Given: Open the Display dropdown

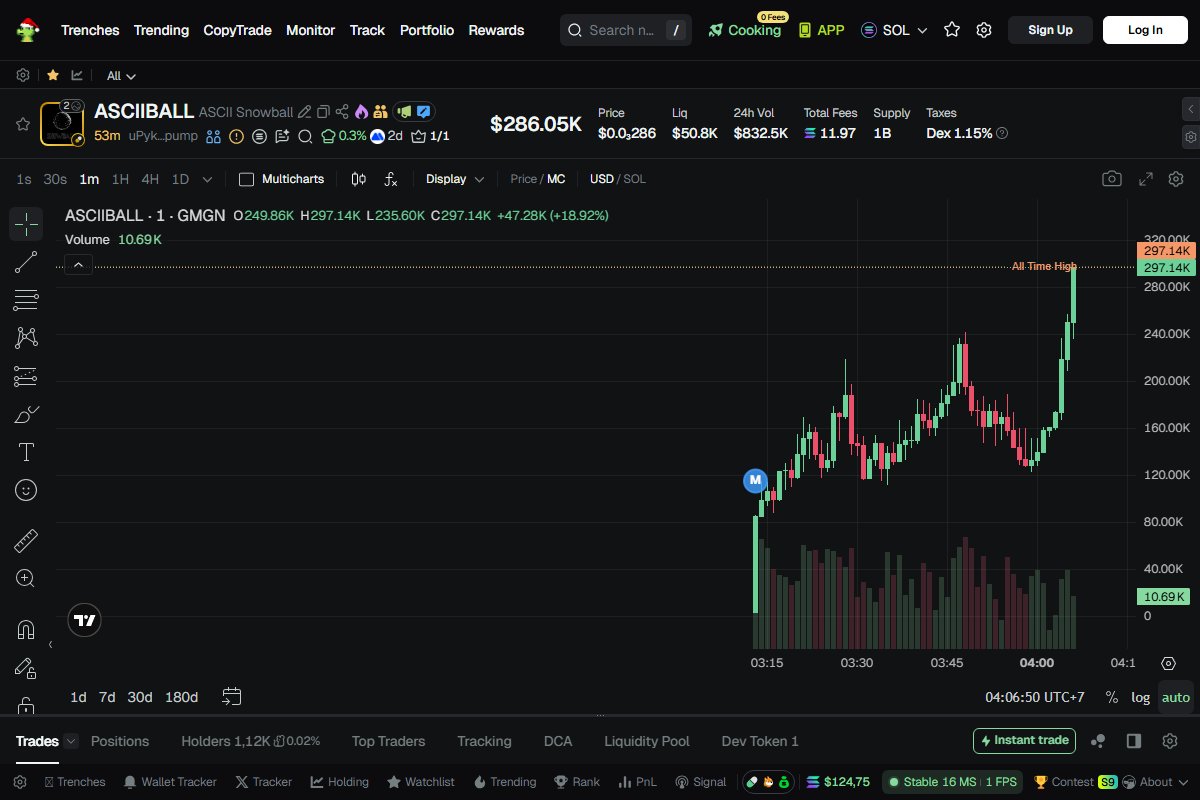Looking at the screenshot, I should [x=455, y=179].
